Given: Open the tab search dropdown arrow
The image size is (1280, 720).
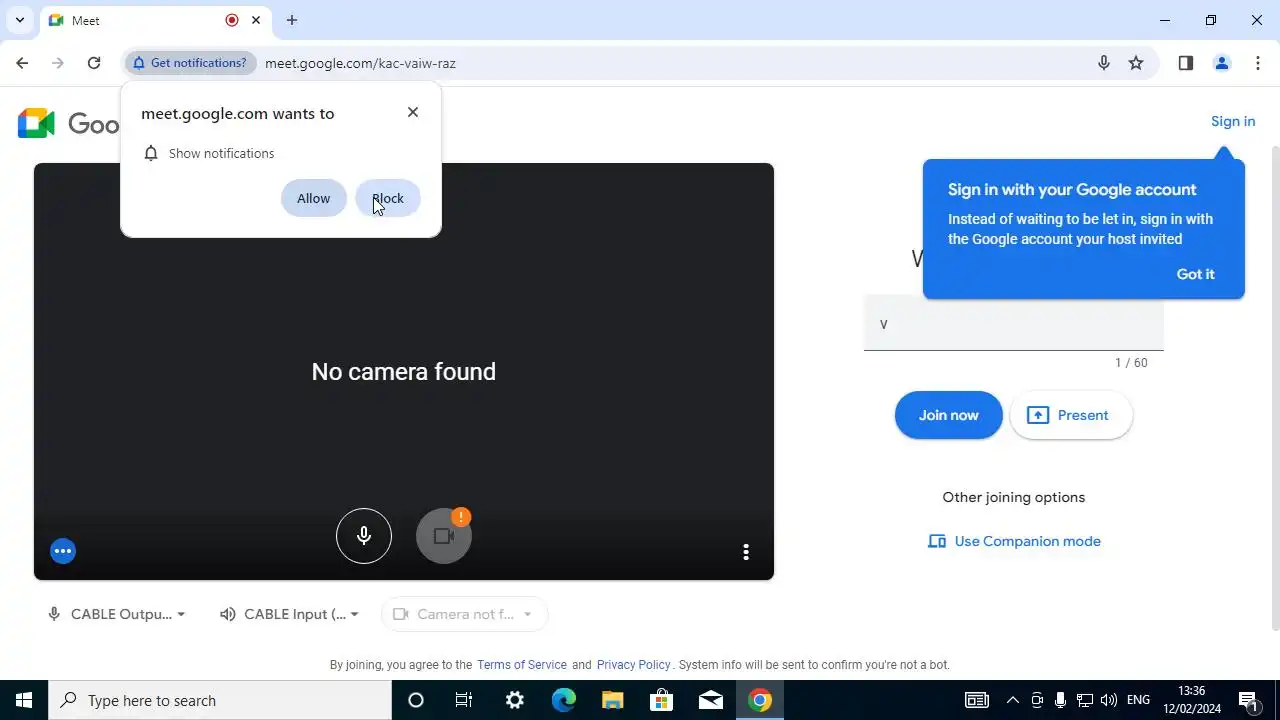Looking at the screenshot, I should pyautogui.click(x=19, y=20).
